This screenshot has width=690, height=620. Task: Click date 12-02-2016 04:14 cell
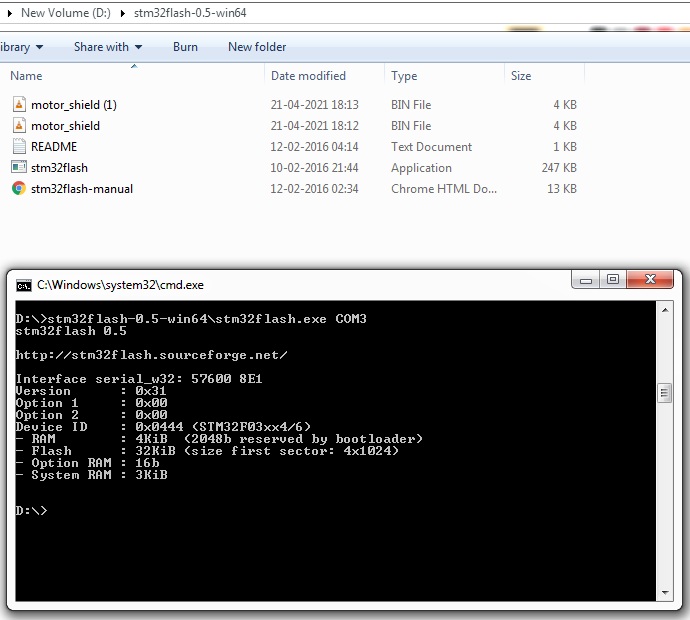click(x=315, y=147)
